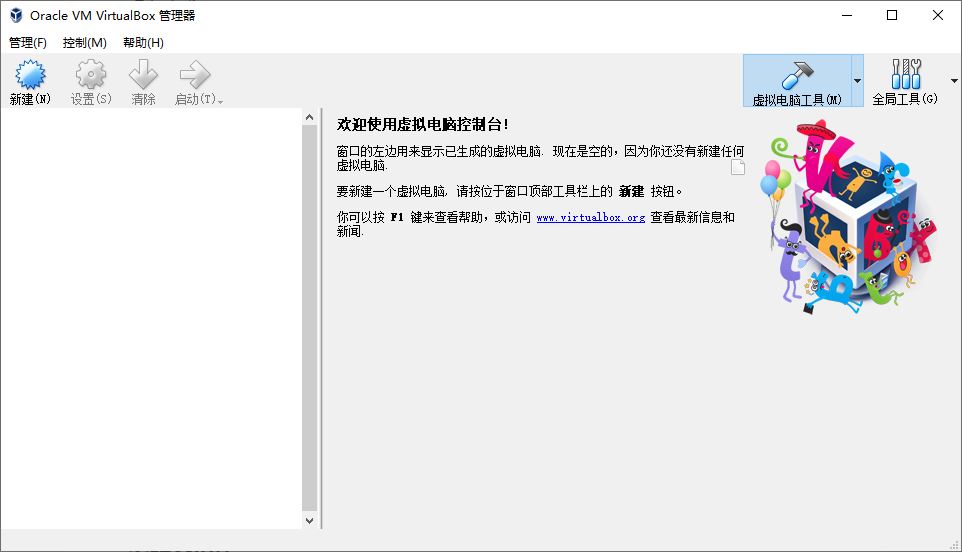Follow the www.virtualbox.org link
Image resolution: width=962 pixels, height=552 pixels.
[x=591, y=217]
